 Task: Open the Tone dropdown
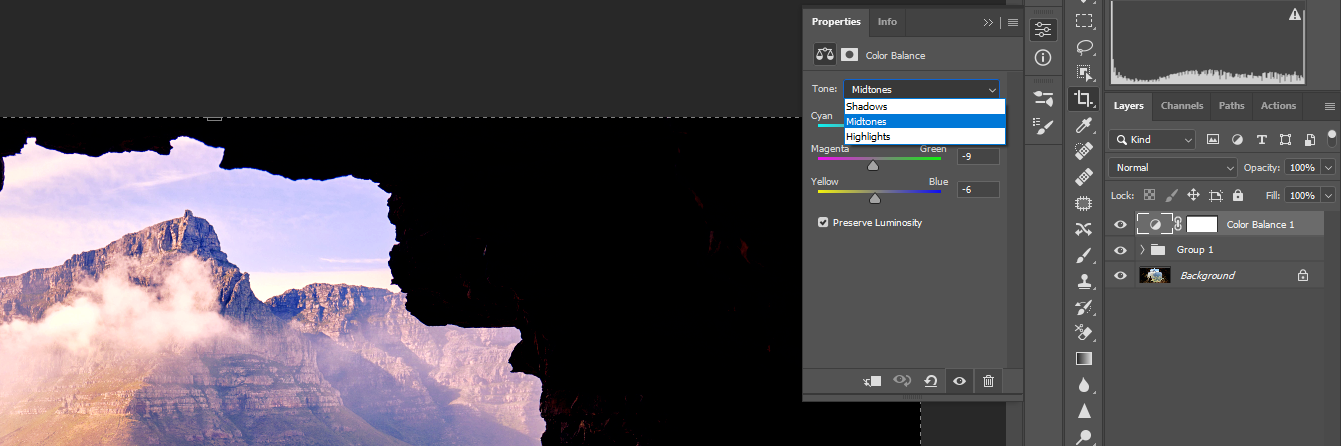click(x=921, y=89)
